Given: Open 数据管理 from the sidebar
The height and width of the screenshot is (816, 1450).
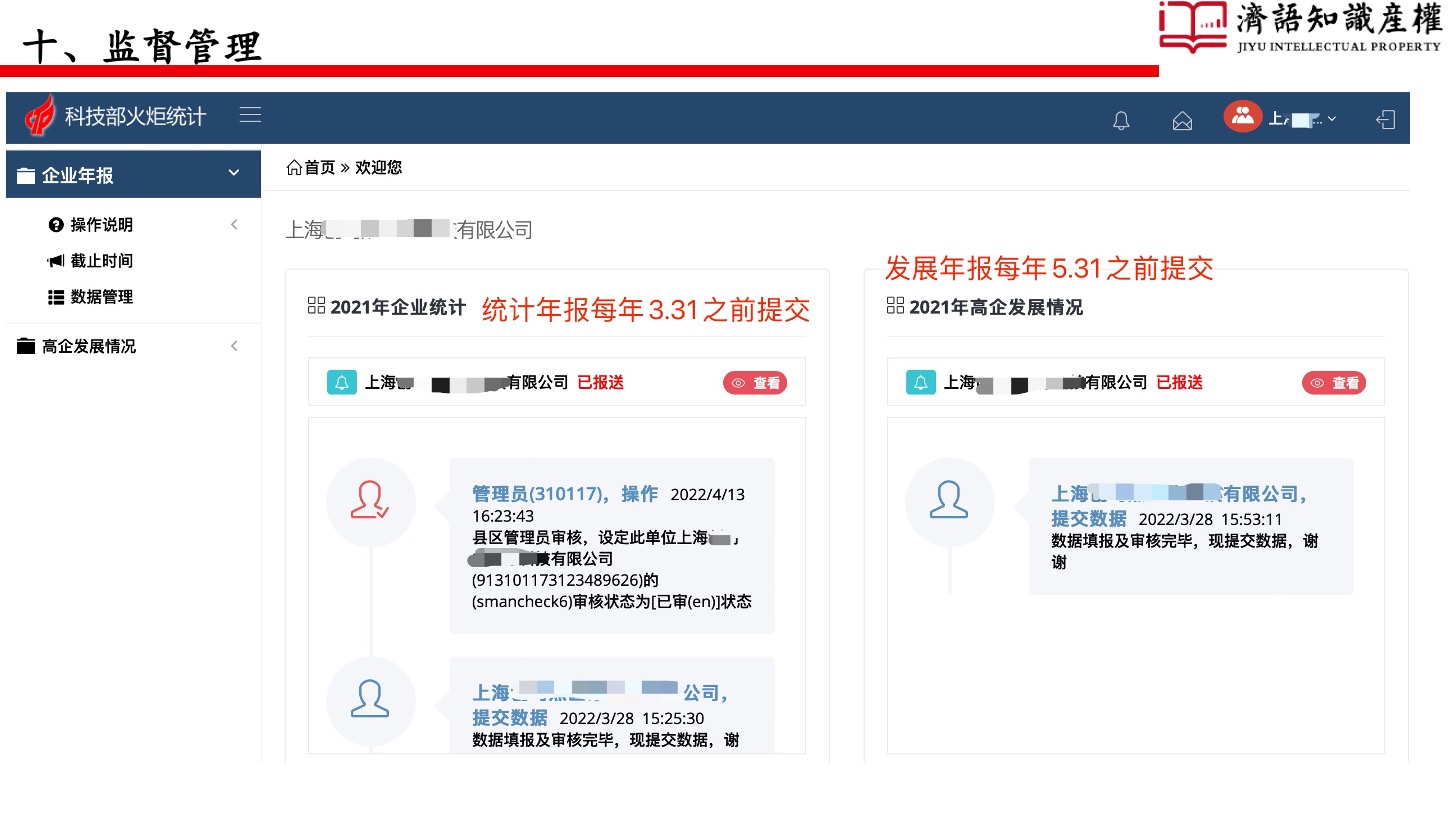Looking at the screenshot, I should point(101,297).
